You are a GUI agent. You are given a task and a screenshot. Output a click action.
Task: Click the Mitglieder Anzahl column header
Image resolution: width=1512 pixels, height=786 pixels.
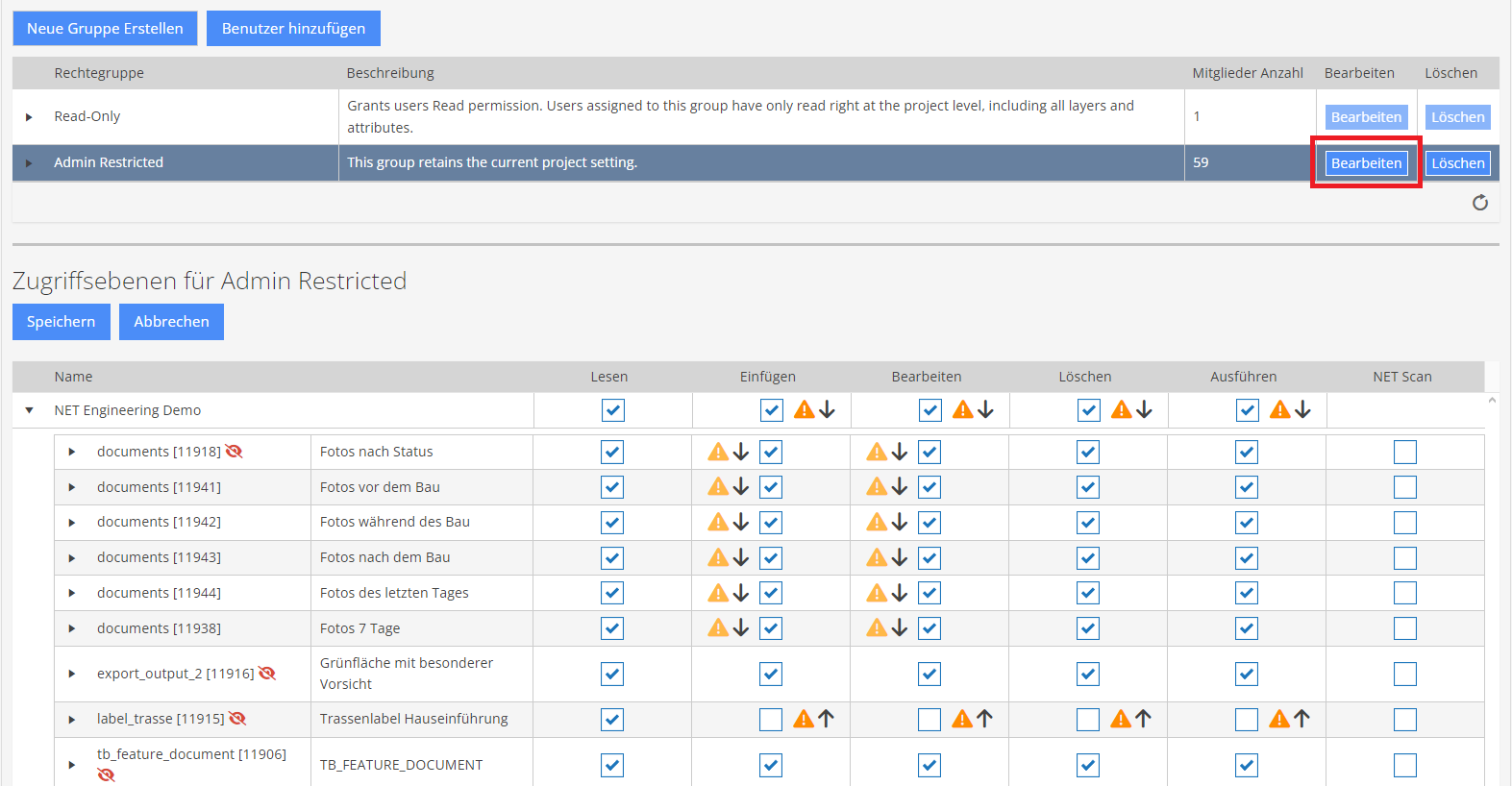1248,73
